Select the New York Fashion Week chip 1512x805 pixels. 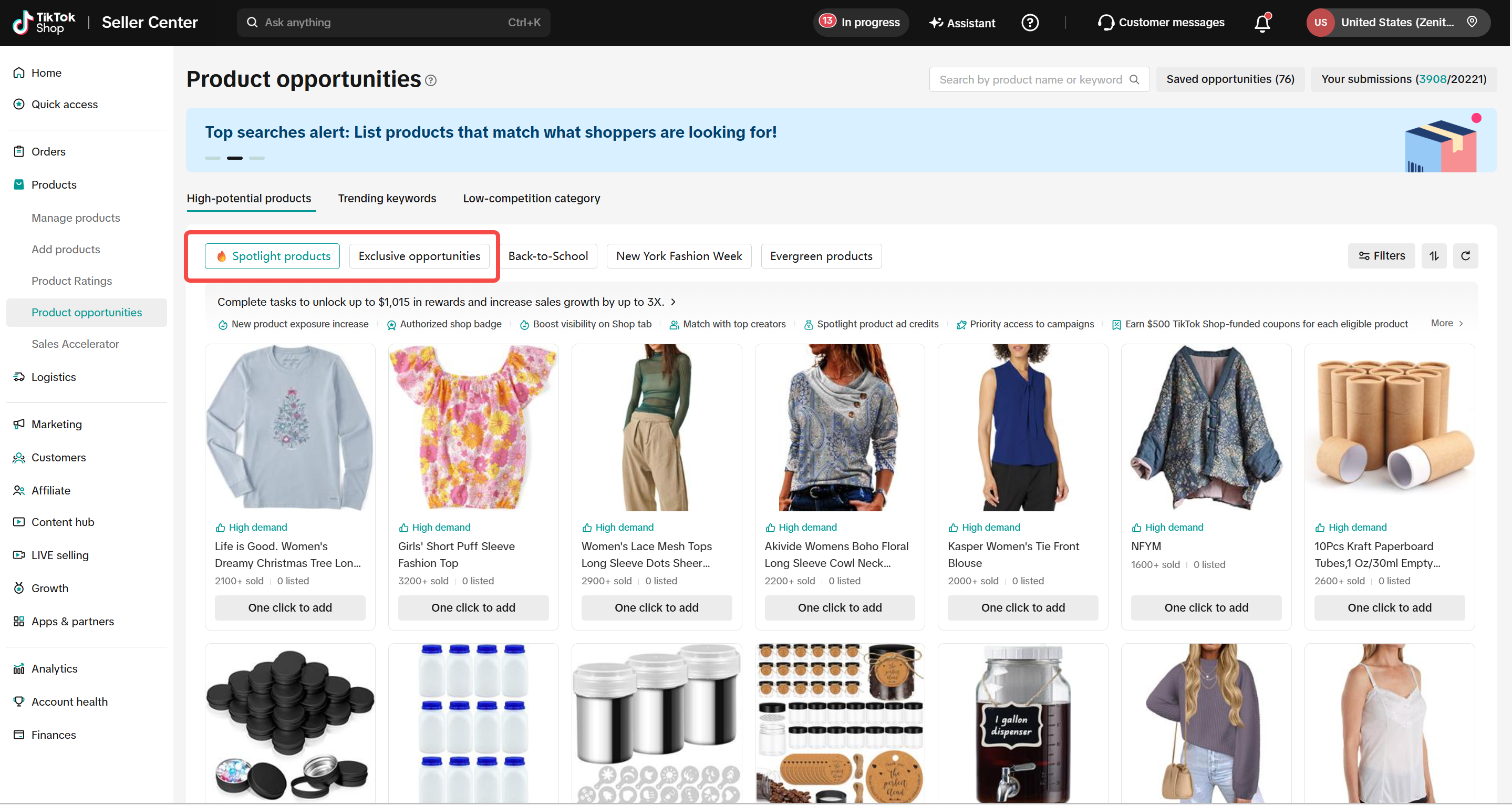(x=679, y=256)
